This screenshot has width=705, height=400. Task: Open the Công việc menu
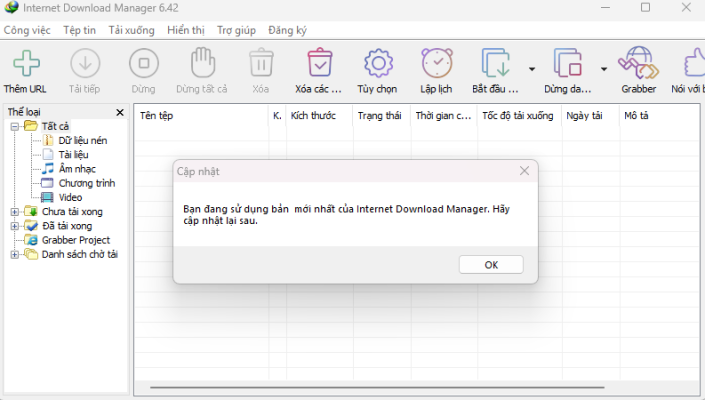[x=27, y=30]
